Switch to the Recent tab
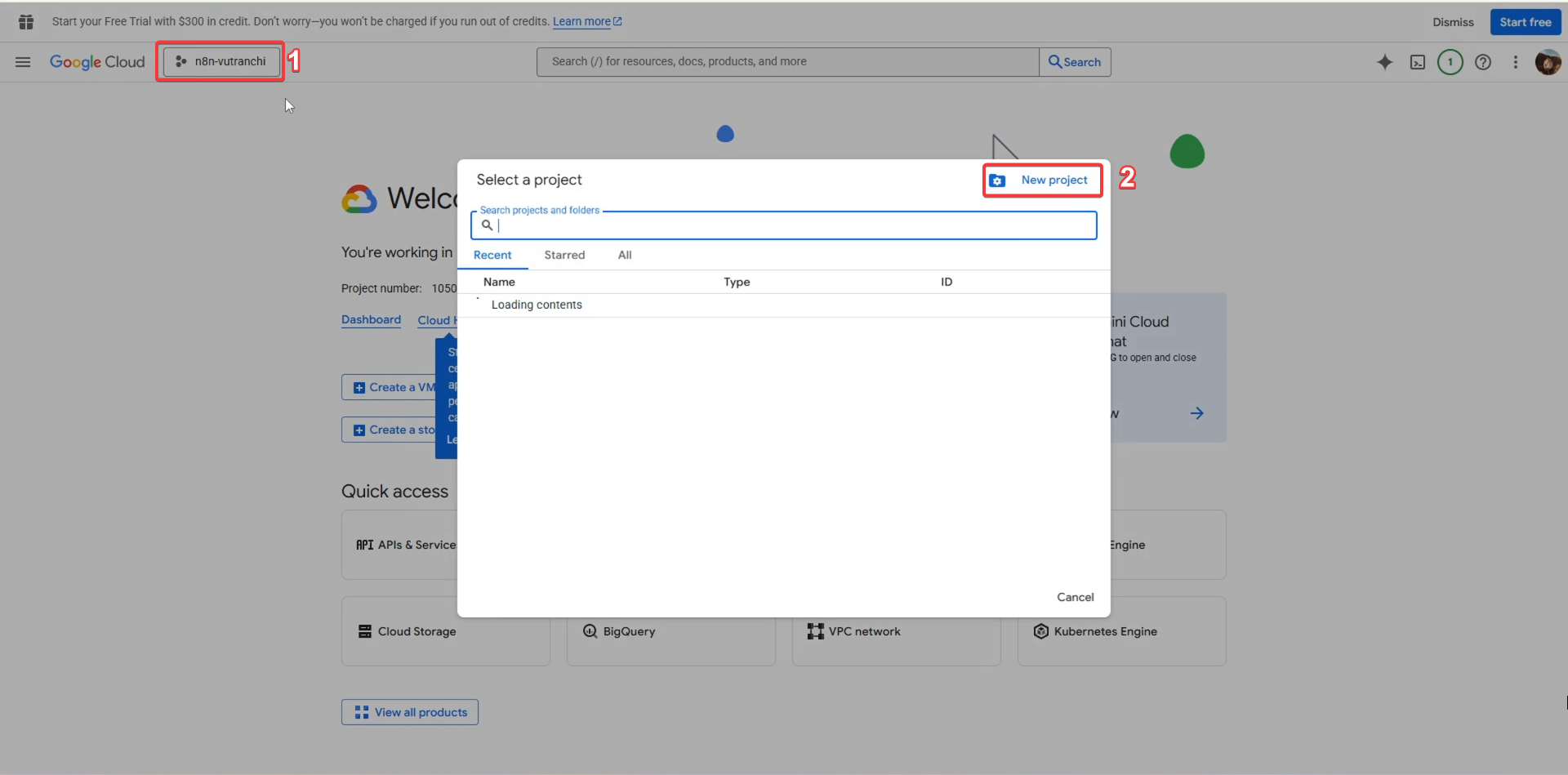Screen dimensions: 1568x775 pyautogui.click(x=492, y=255)
